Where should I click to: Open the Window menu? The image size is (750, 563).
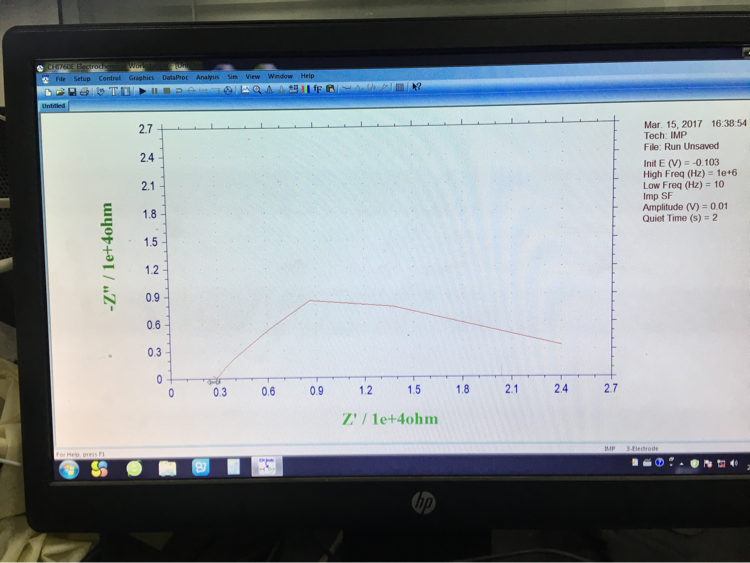click(x=280, y=76)
